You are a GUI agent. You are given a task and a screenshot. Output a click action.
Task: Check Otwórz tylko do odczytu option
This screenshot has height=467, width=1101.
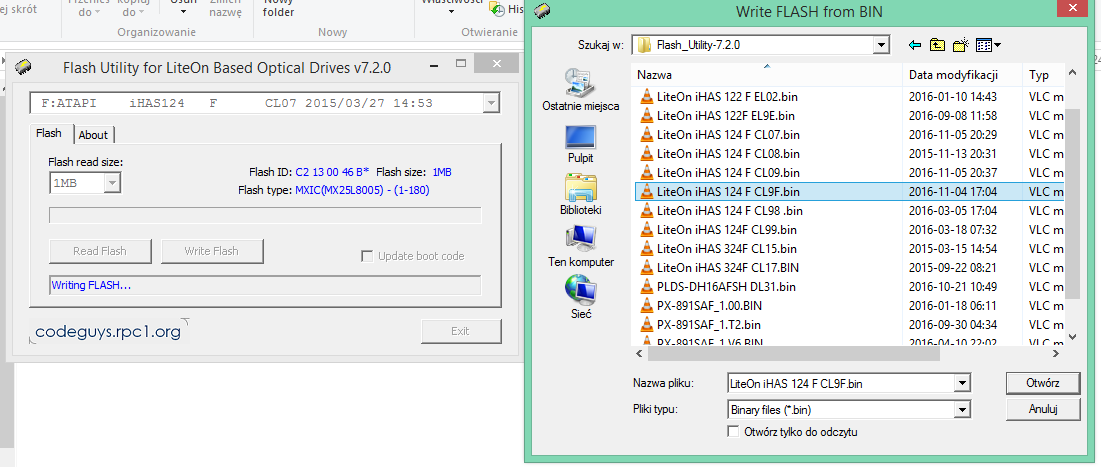(733, 431)
